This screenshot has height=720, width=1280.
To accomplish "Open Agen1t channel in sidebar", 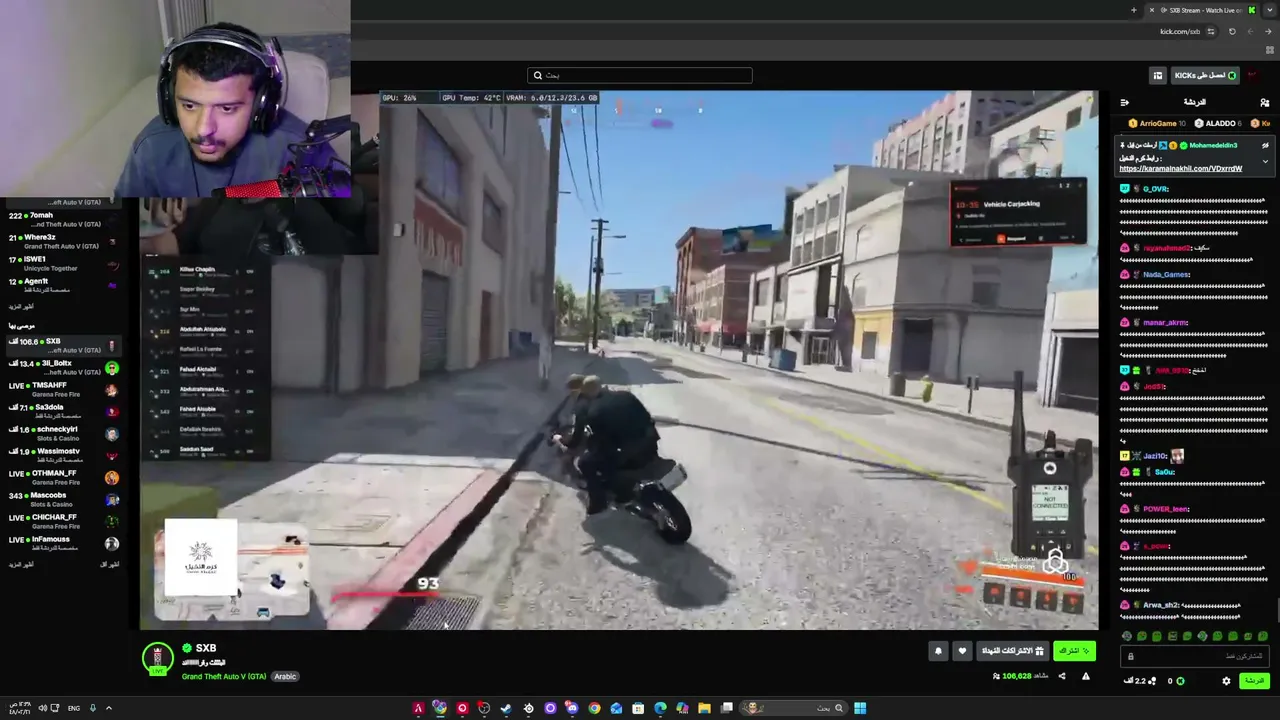I will [x=62, y=285].
